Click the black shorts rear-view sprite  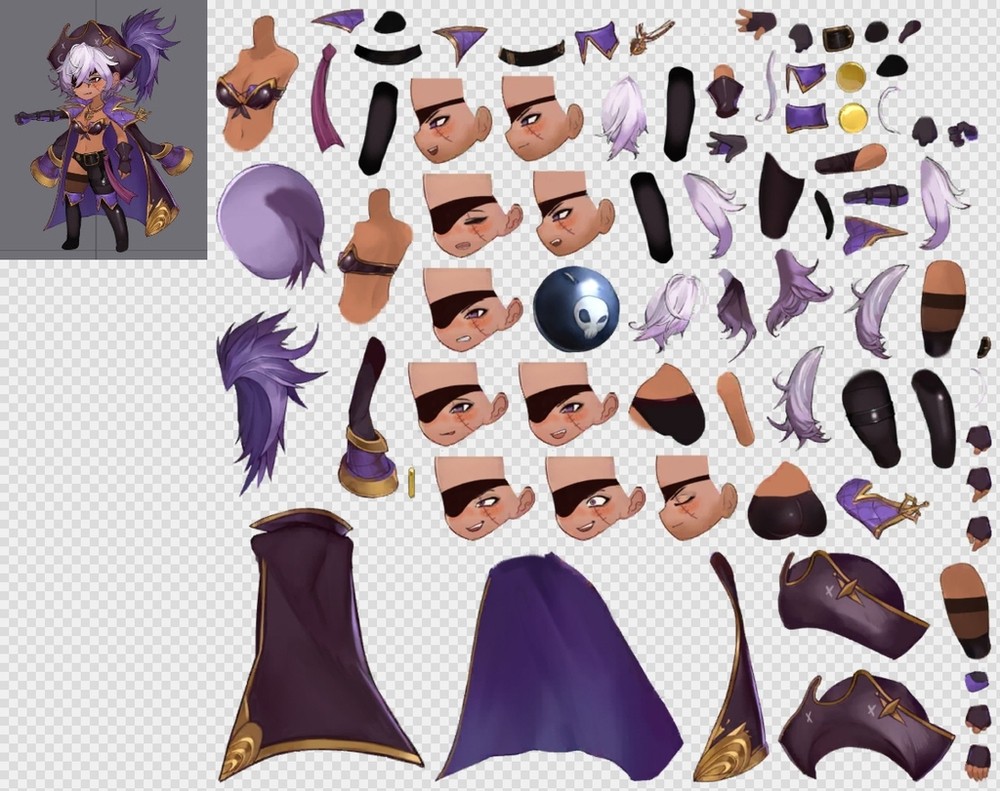coord(788,505)
